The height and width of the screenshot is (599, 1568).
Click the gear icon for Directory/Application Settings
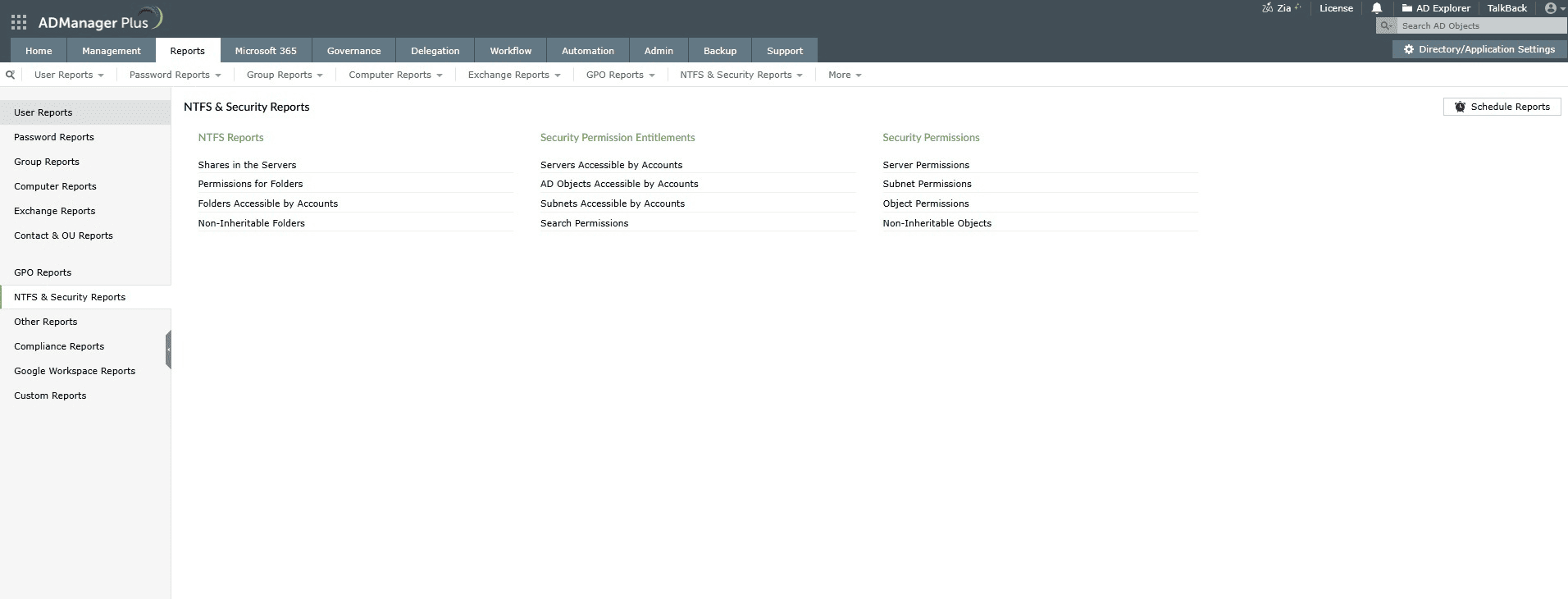tap(1409, 49)
